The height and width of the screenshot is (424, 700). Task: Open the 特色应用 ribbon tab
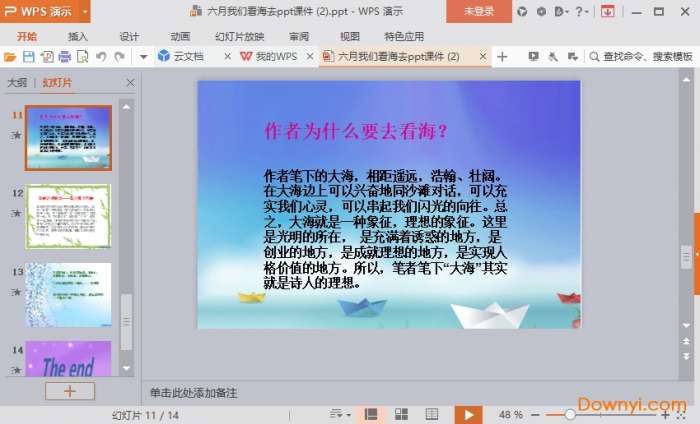[x=404, y=37]
